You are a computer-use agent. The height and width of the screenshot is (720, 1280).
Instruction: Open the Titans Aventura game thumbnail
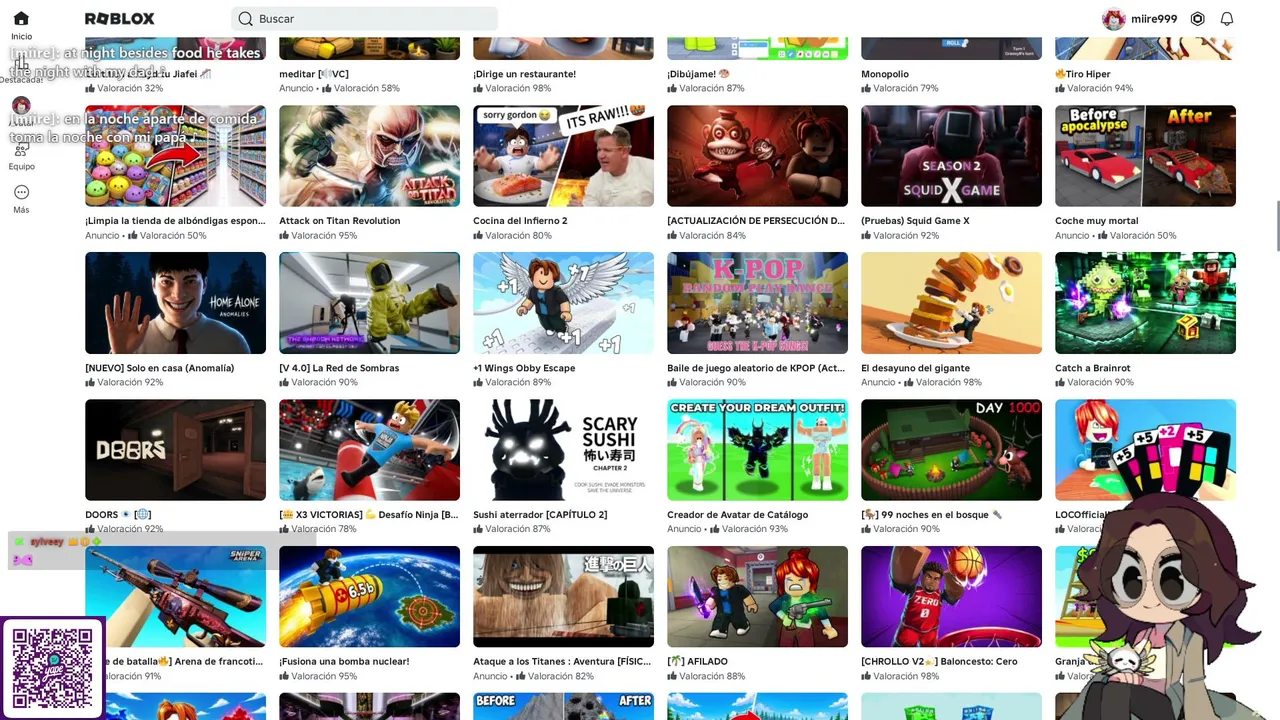click(563, 597)
